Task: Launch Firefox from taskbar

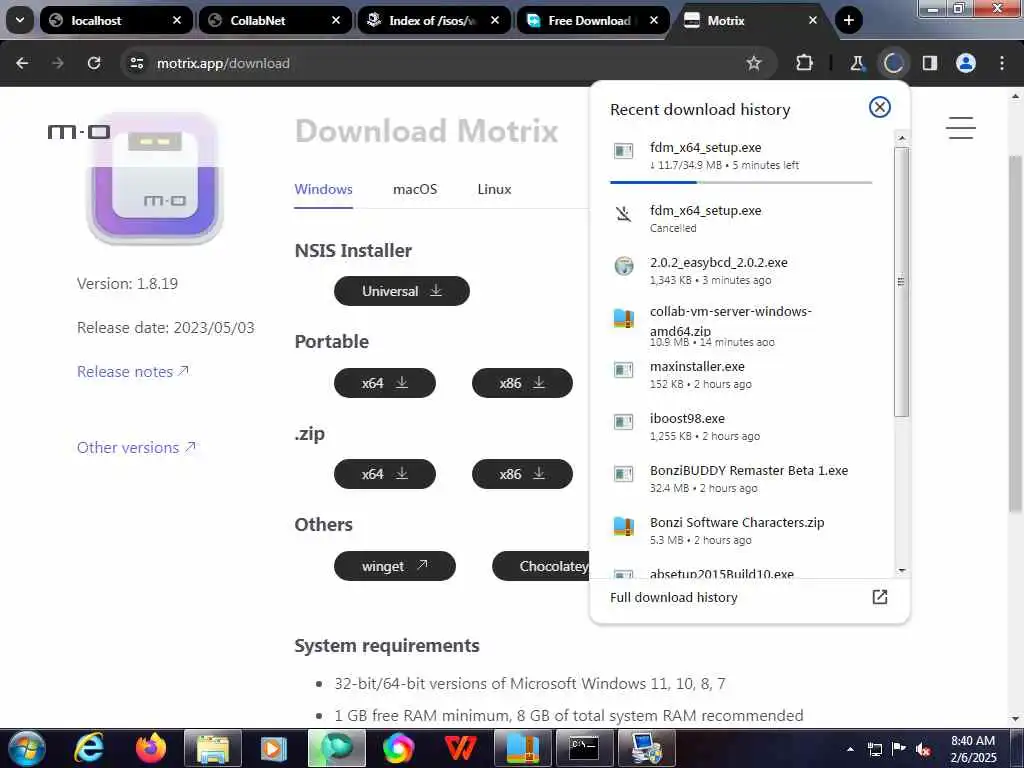Action: point(150,748)
